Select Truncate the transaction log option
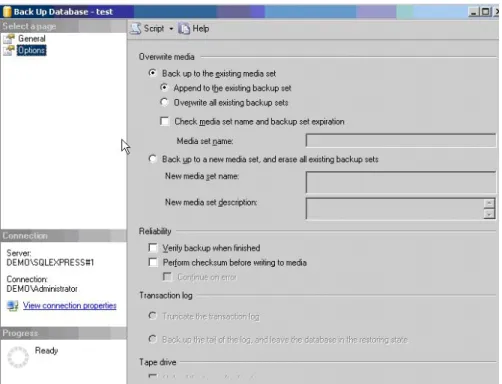Viewport: 502px width, 384px height. 152,316
